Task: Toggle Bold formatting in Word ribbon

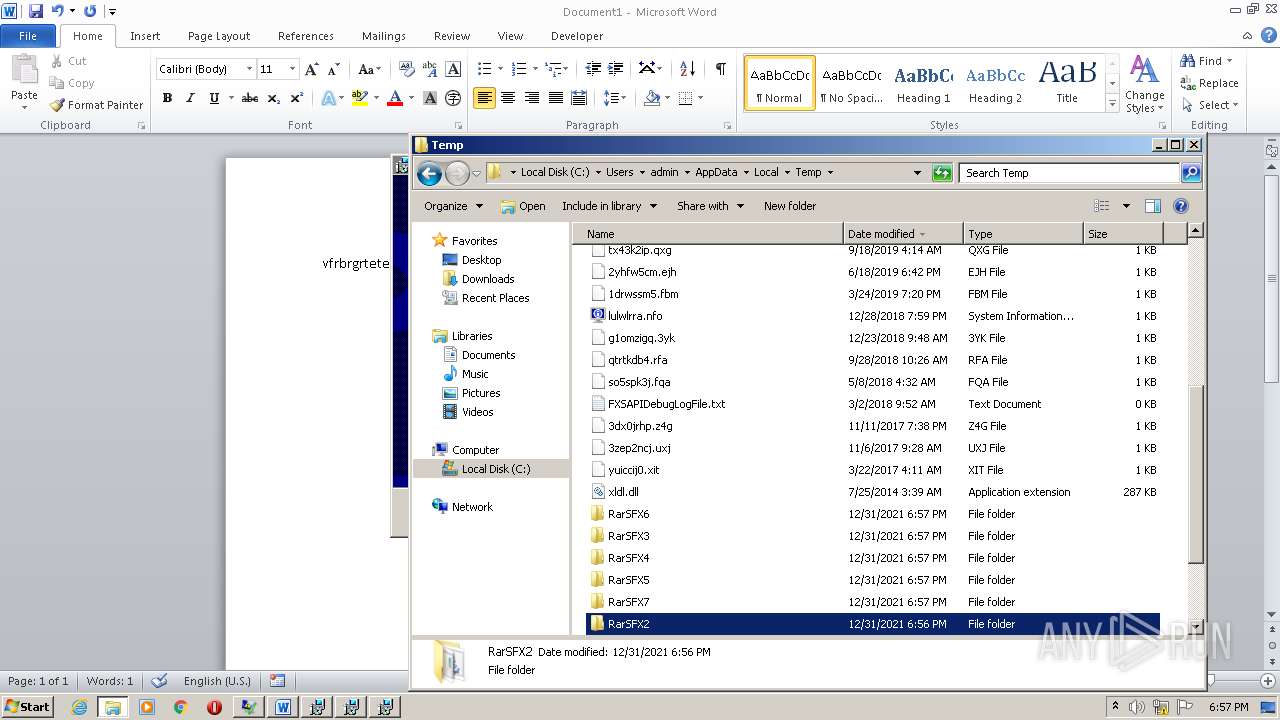Action: point(167,98)
